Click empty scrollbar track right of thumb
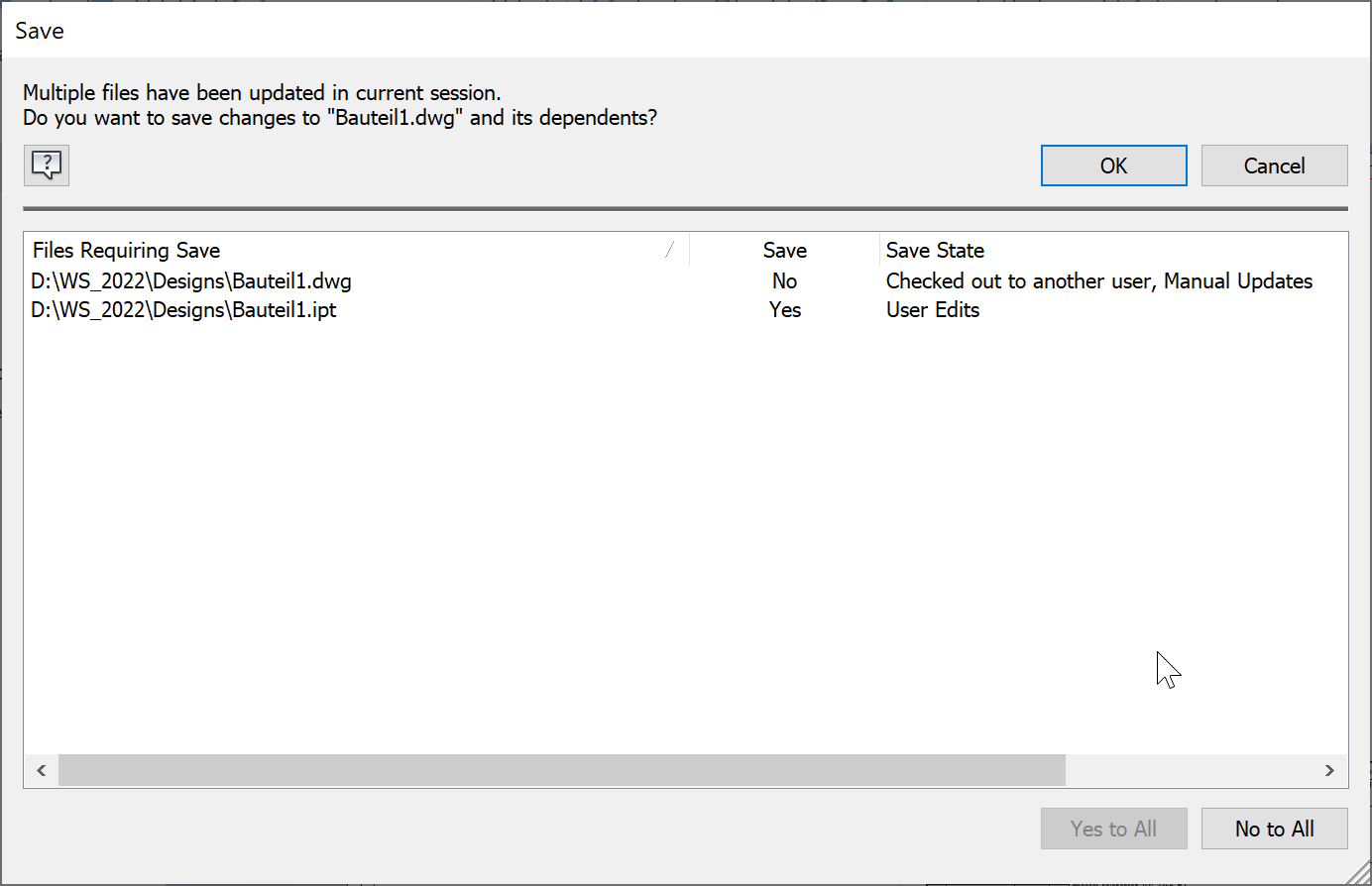The image size is (1372, 886). (x=1190, y=770)
